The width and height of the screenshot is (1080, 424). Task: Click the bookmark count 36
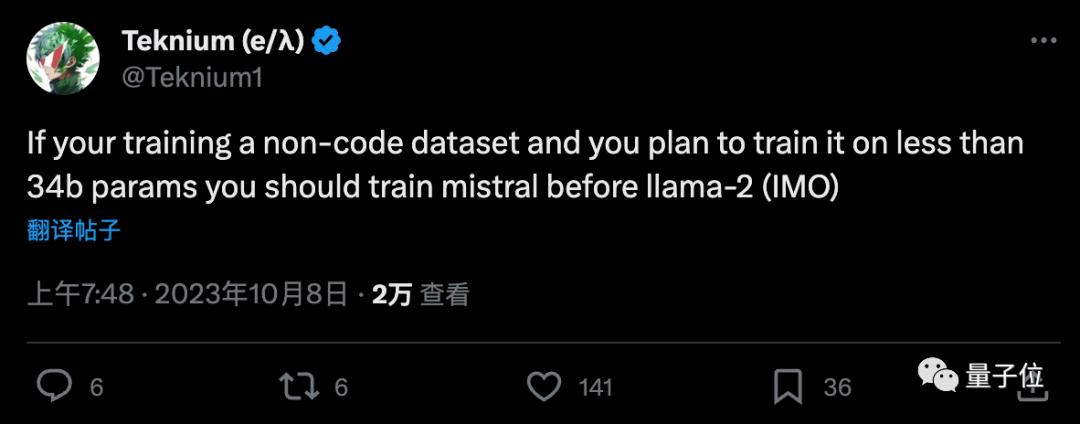[837, 387]
